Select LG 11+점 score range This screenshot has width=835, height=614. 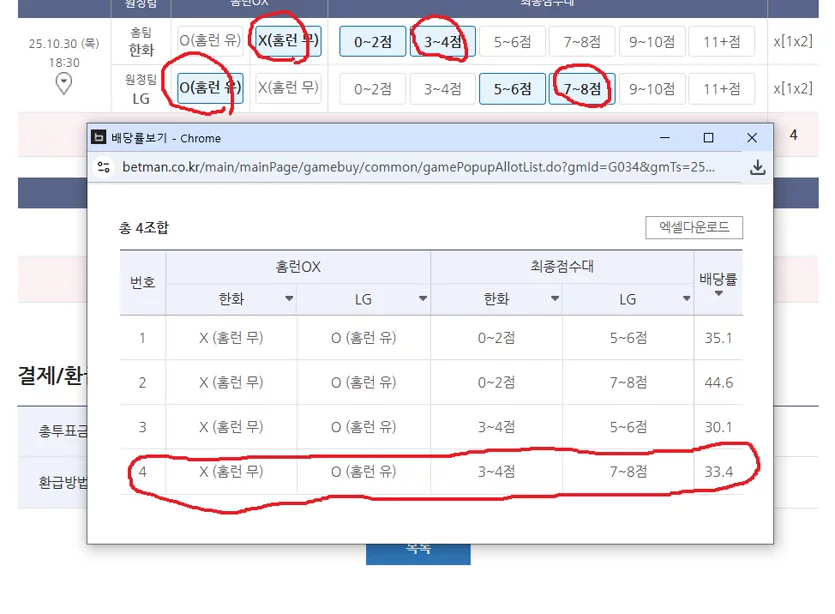pos(722,88)
